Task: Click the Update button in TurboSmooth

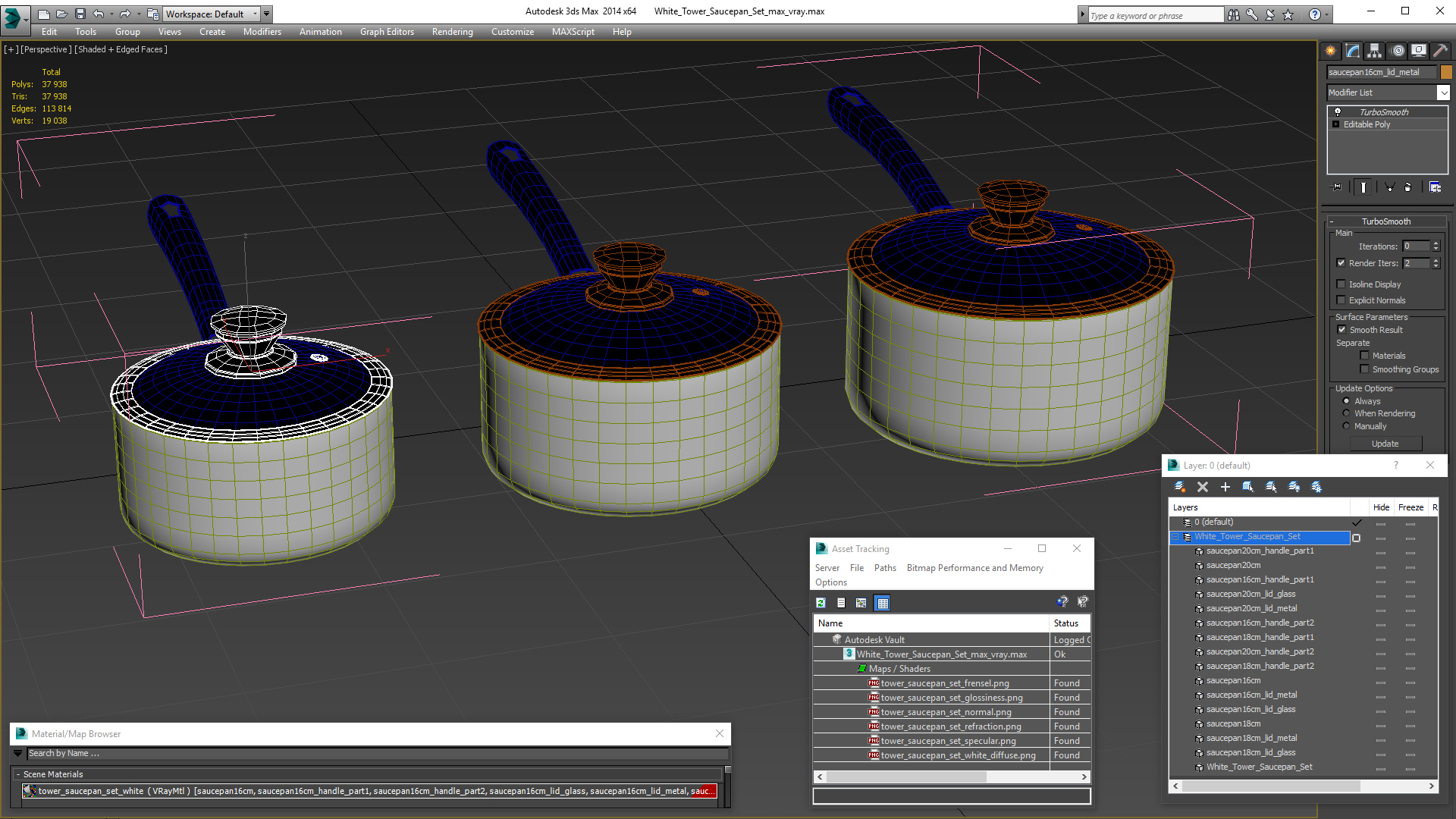Action: pyautogui.click(x=1385, y=444)
